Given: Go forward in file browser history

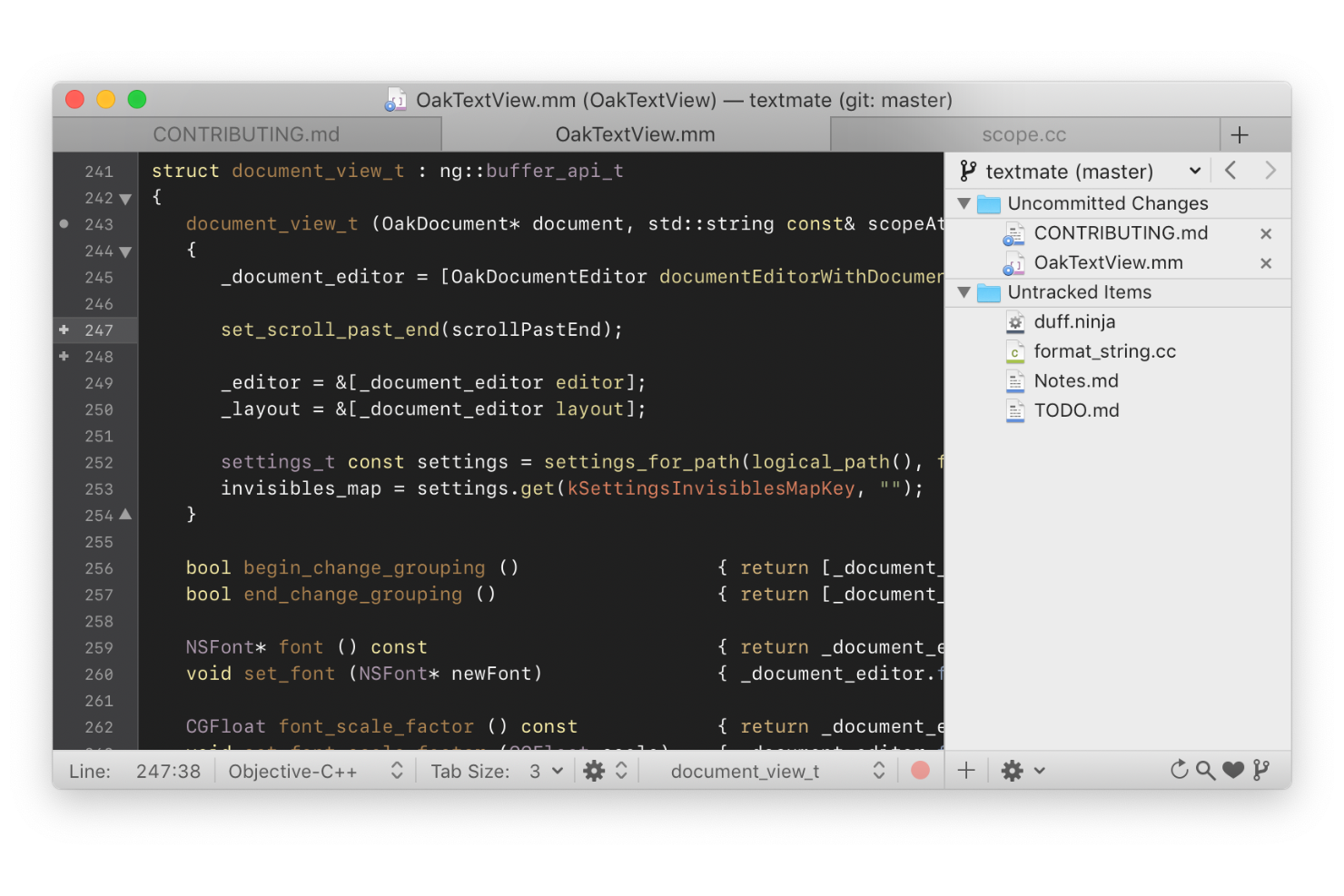Looking at the screenshot, I should (1270, 170).
